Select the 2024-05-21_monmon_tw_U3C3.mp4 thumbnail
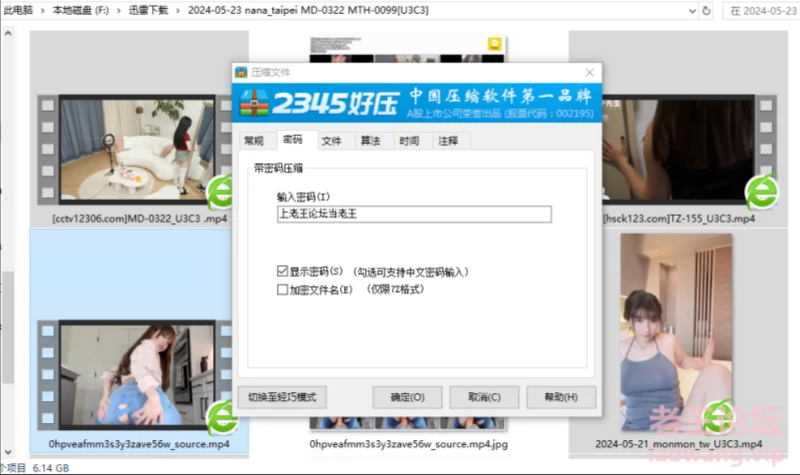800x475 pixels. 676,333
